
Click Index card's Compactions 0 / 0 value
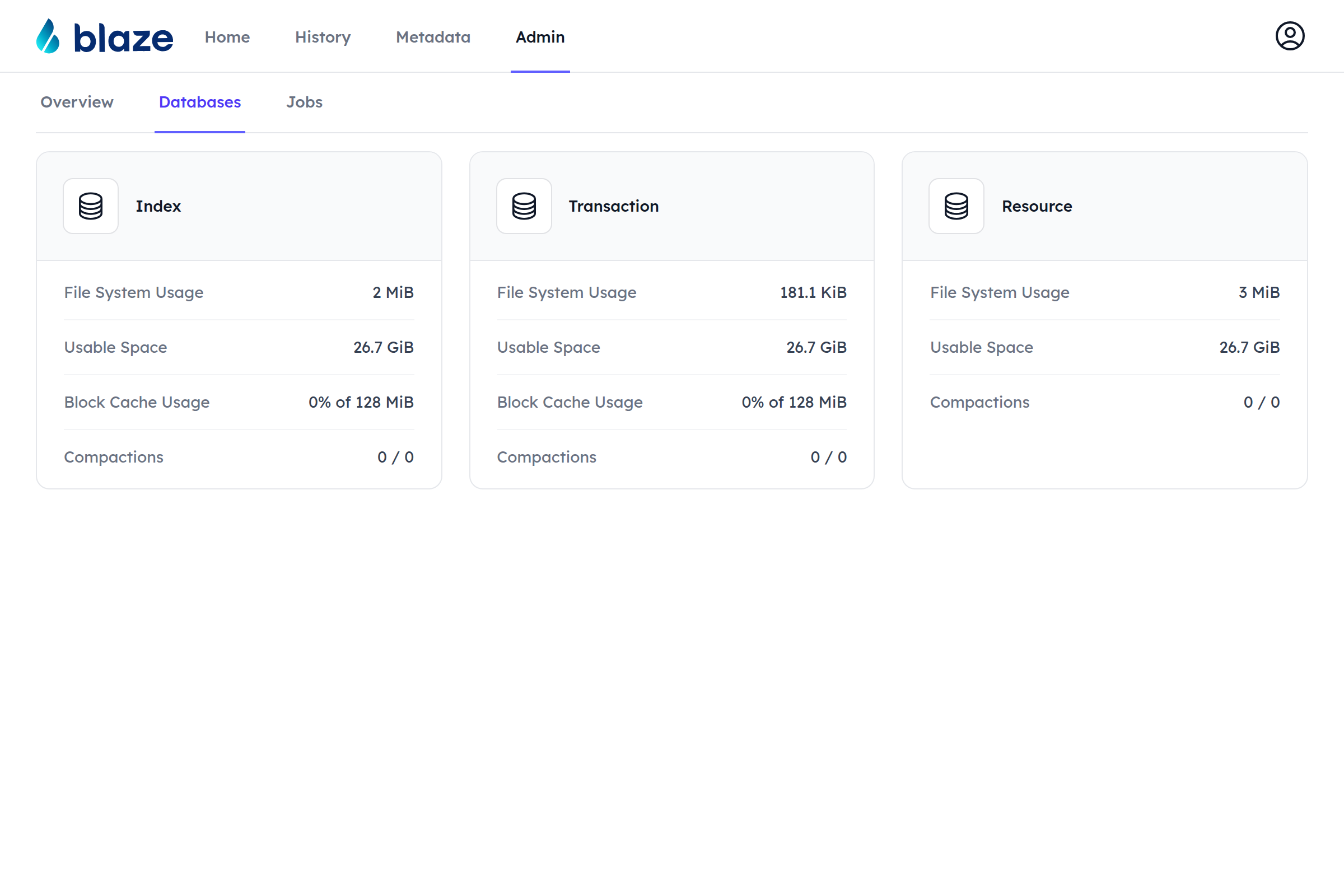395,457
